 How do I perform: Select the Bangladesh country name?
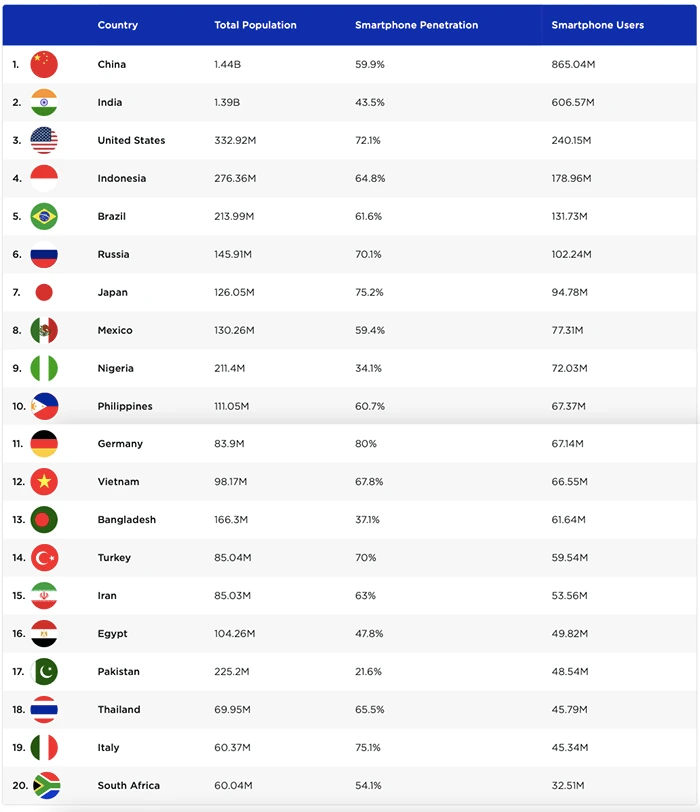coord(127,519)
